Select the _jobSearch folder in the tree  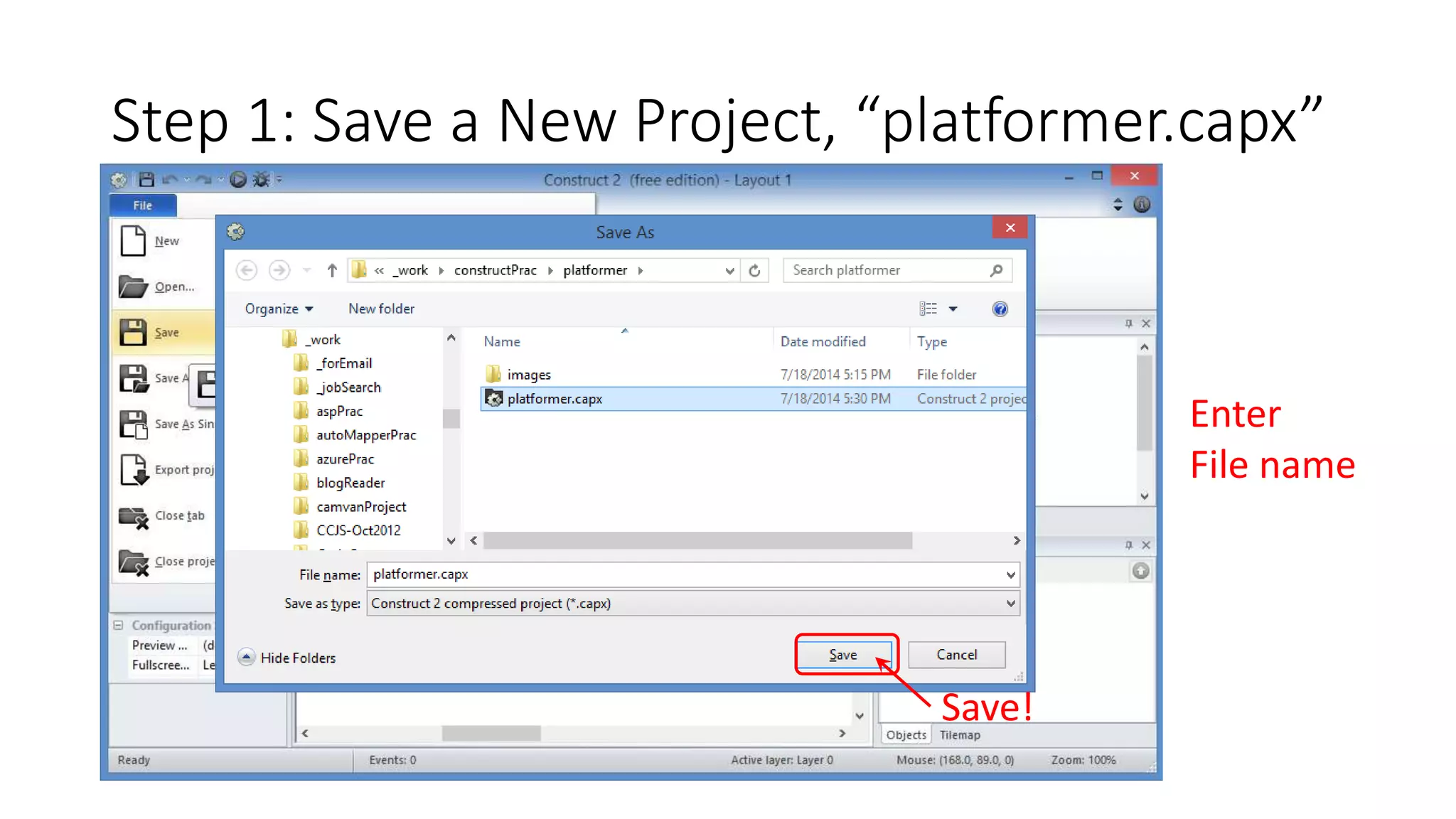[x=338, y=387]
